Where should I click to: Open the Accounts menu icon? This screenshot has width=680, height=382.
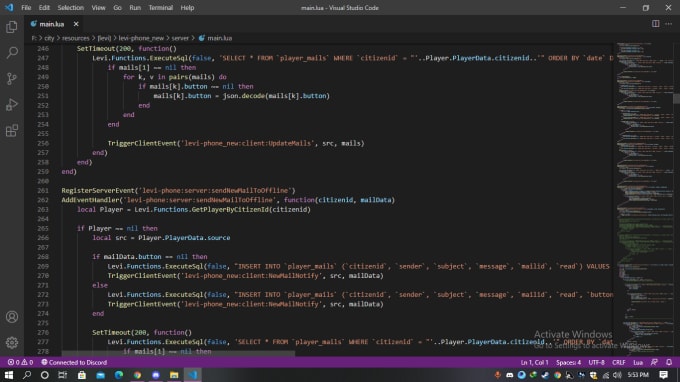tap(12, 317)
